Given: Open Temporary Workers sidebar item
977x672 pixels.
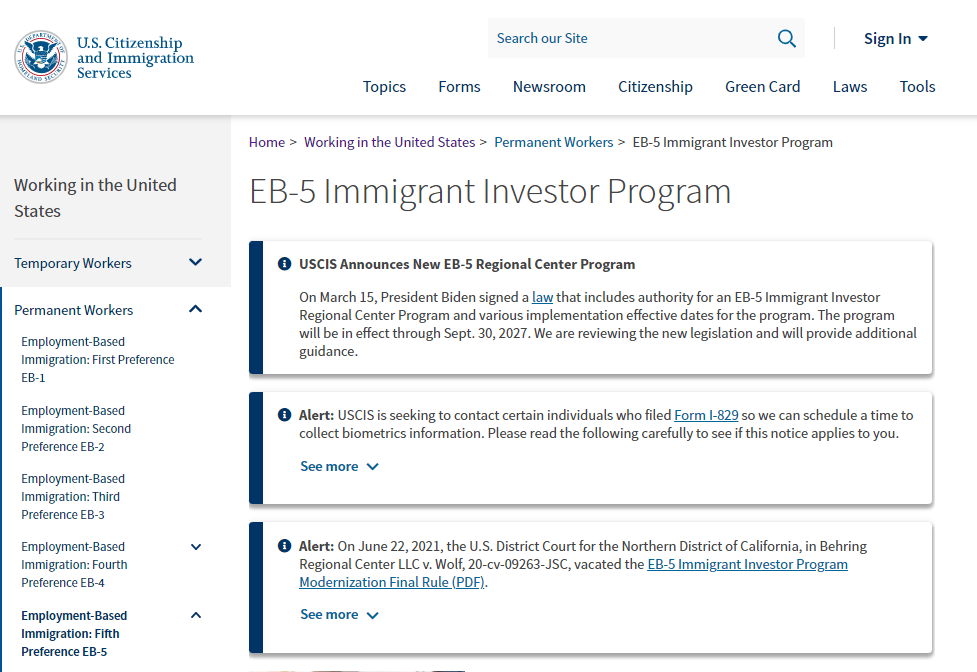Looking at the screenshot, I should coord(73,263).
